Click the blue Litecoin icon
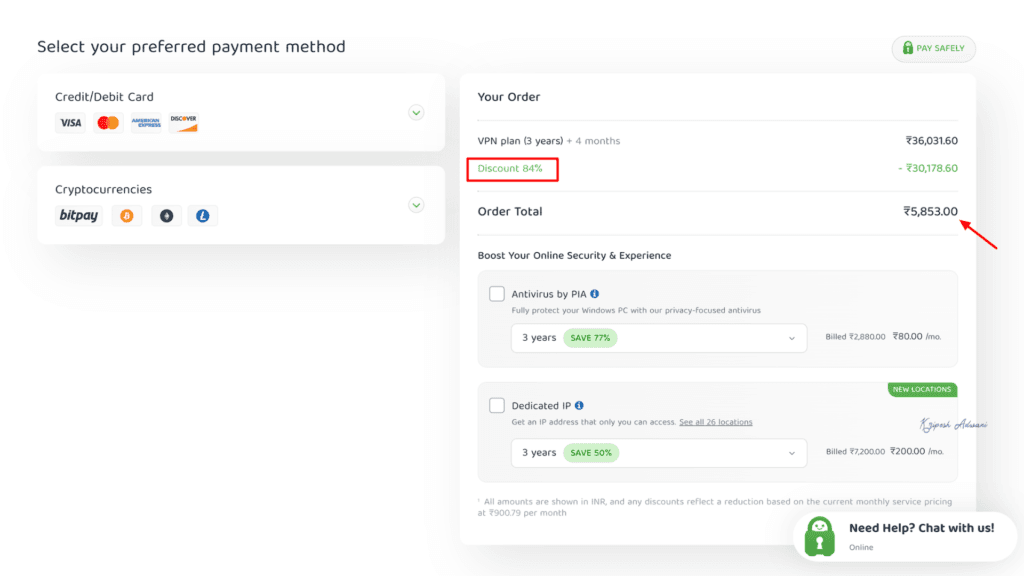1024x576 pixels. point(202,216)
